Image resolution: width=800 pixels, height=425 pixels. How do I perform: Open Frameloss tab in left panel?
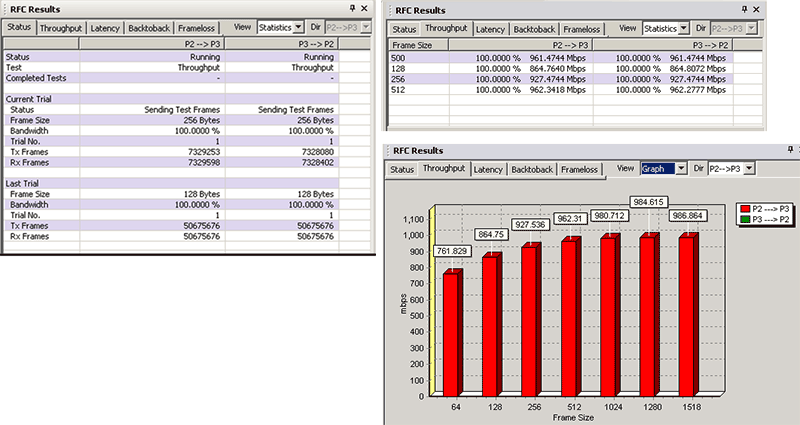tap(196, 29)
